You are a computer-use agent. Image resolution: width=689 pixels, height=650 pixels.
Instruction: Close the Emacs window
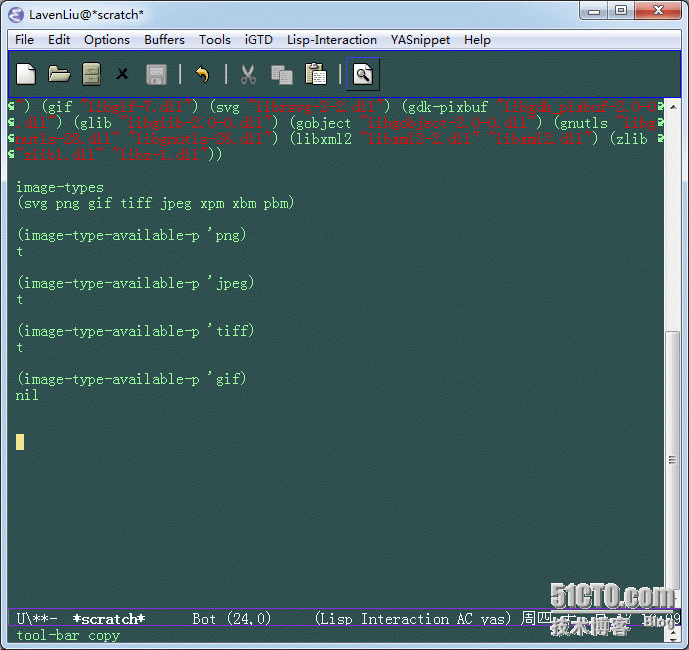pyautogui.click(x=658, y=11)
